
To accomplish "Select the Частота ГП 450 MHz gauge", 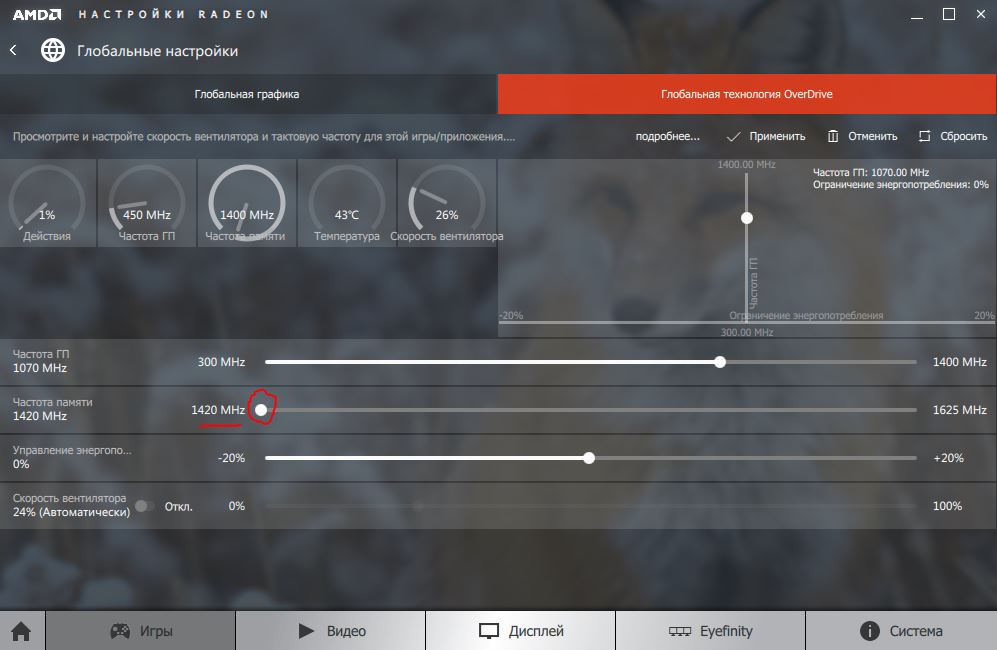I will click(x=147, y=203).
